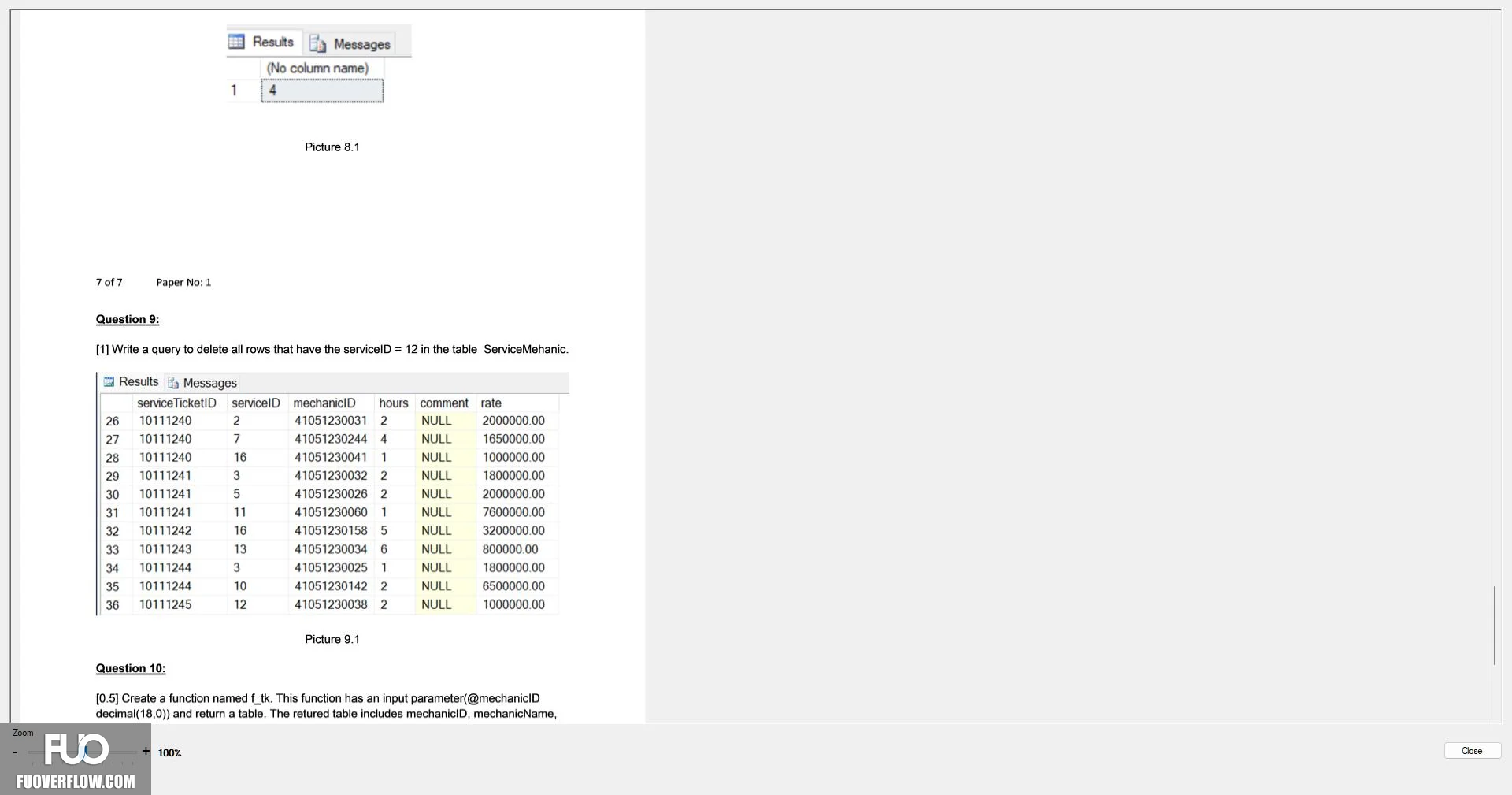Click the "Paper No: 1" footer text

click(x=183, y=283)
